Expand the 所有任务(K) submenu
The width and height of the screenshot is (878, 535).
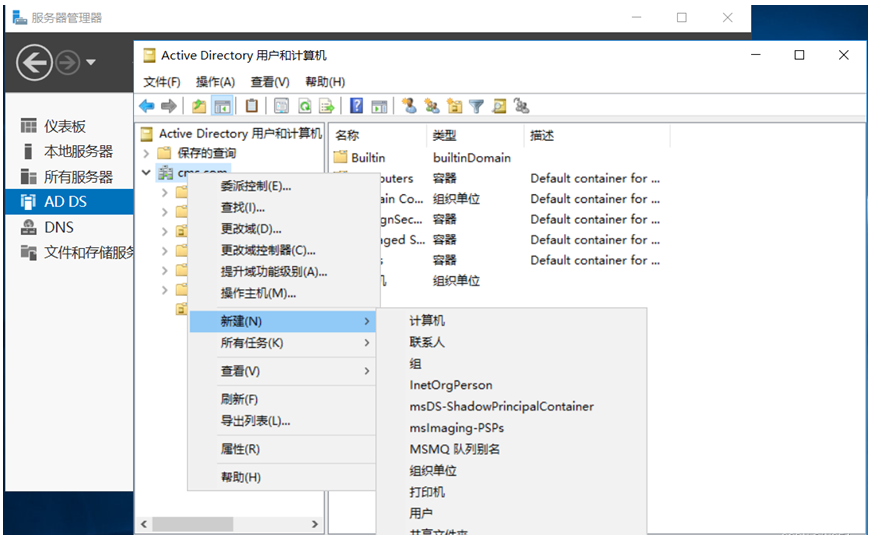[283, 343]
